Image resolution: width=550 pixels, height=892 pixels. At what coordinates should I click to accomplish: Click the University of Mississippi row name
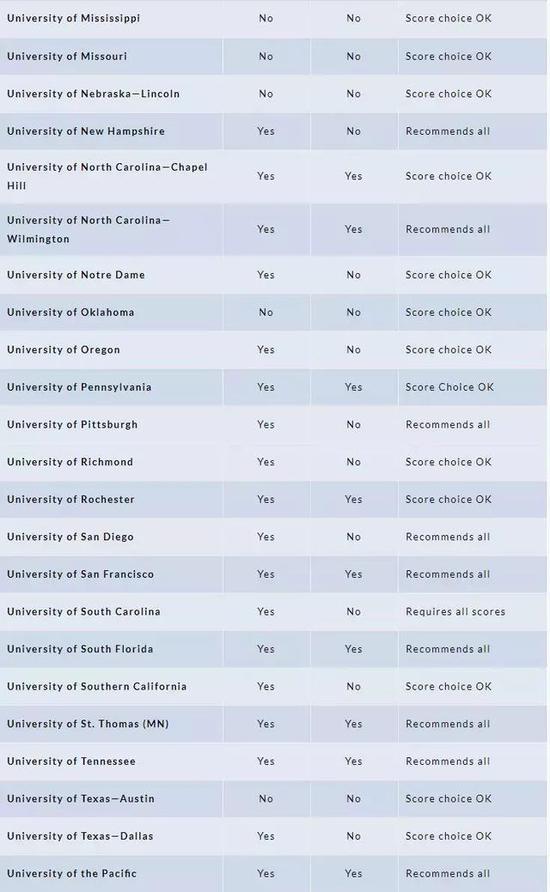tap(73, 18)
